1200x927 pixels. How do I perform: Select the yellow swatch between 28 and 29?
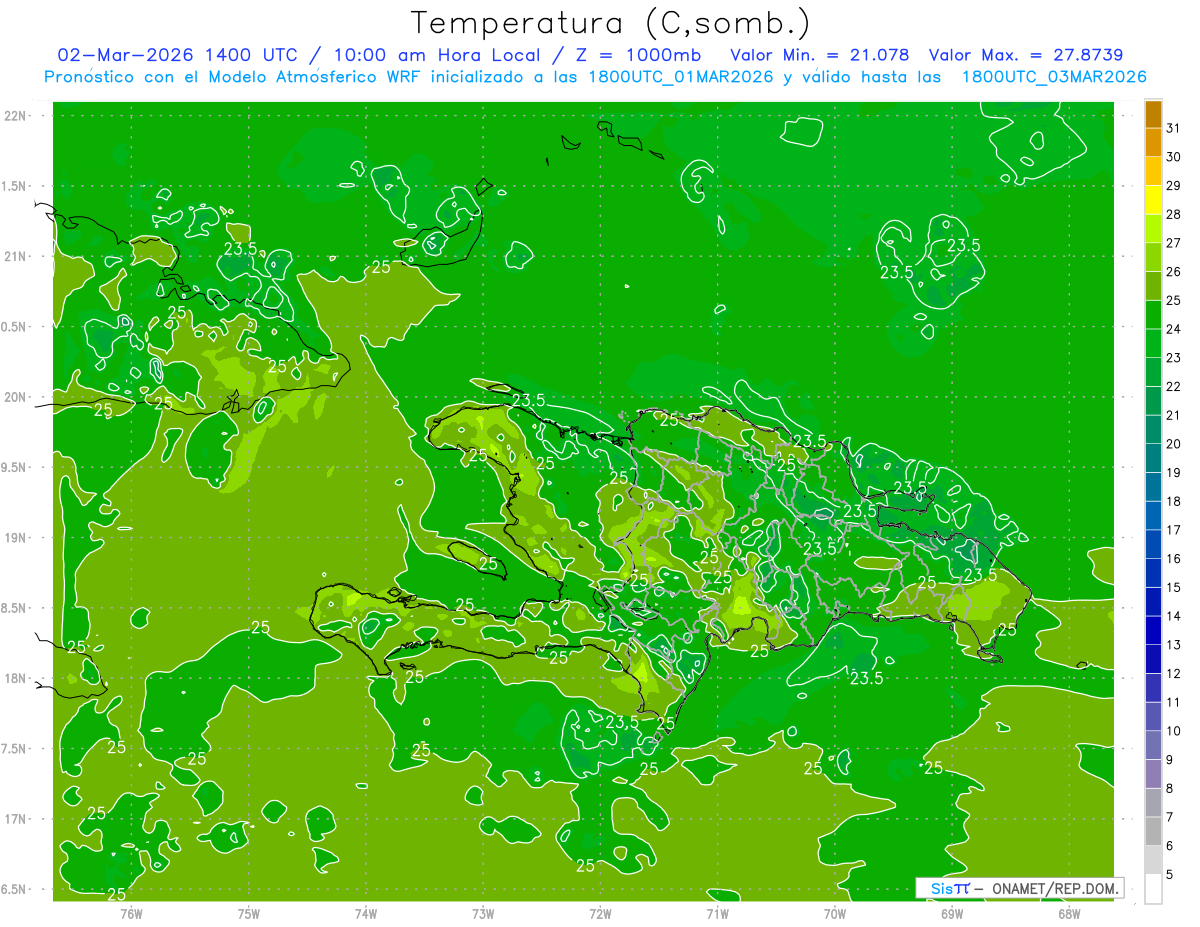1153,200
